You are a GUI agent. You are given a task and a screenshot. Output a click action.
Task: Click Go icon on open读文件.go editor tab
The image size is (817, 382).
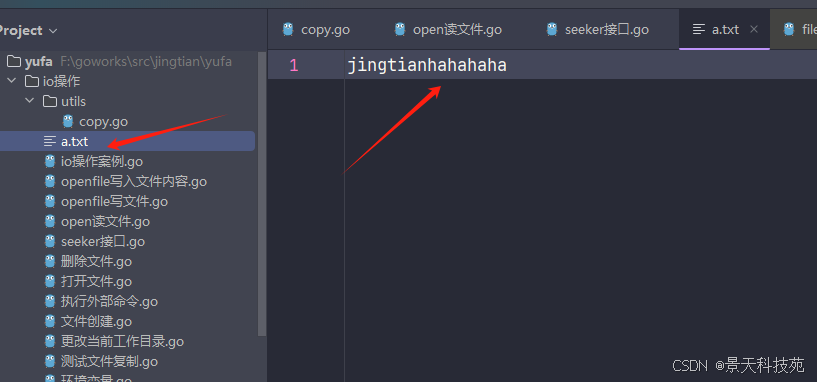[400, 29]
